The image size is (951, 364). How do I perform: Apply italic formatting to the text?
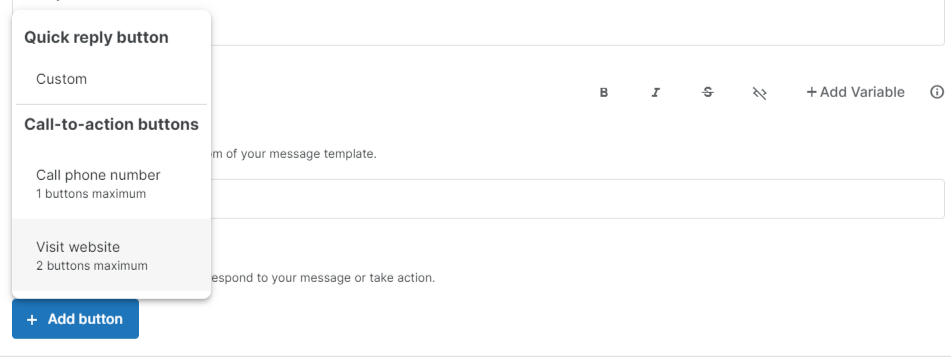pos(656,92)
